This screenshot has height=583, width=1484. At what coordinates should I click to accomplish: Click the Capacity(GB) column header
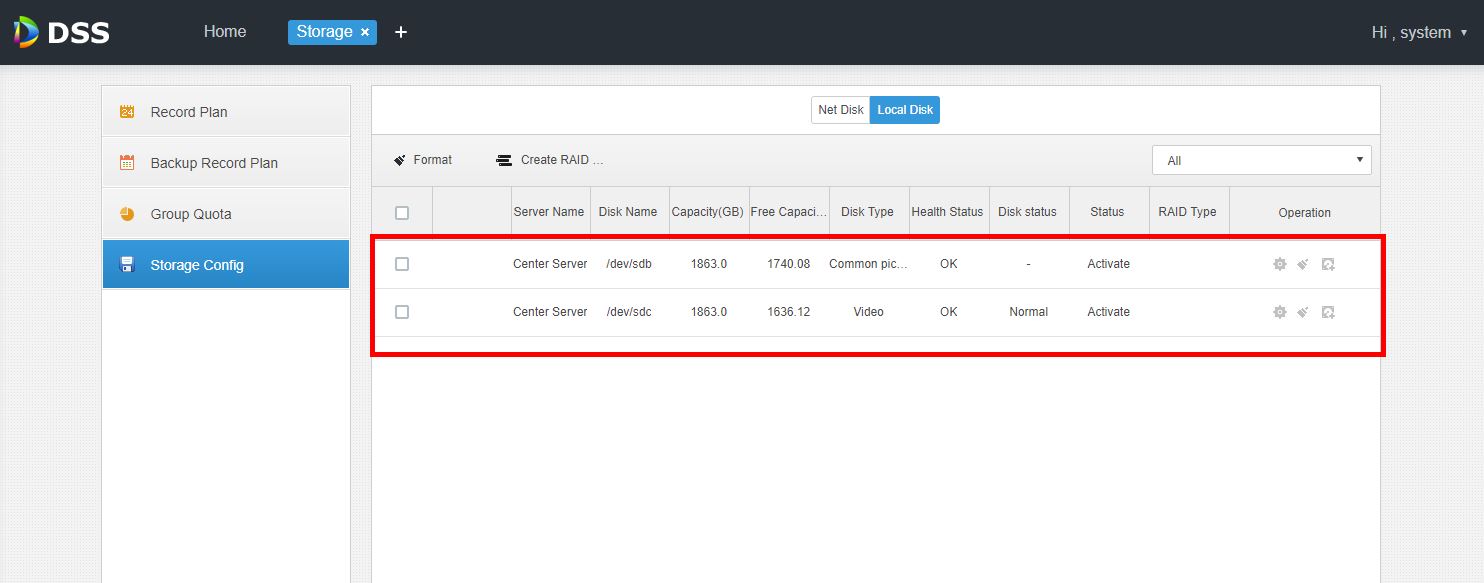708,212
